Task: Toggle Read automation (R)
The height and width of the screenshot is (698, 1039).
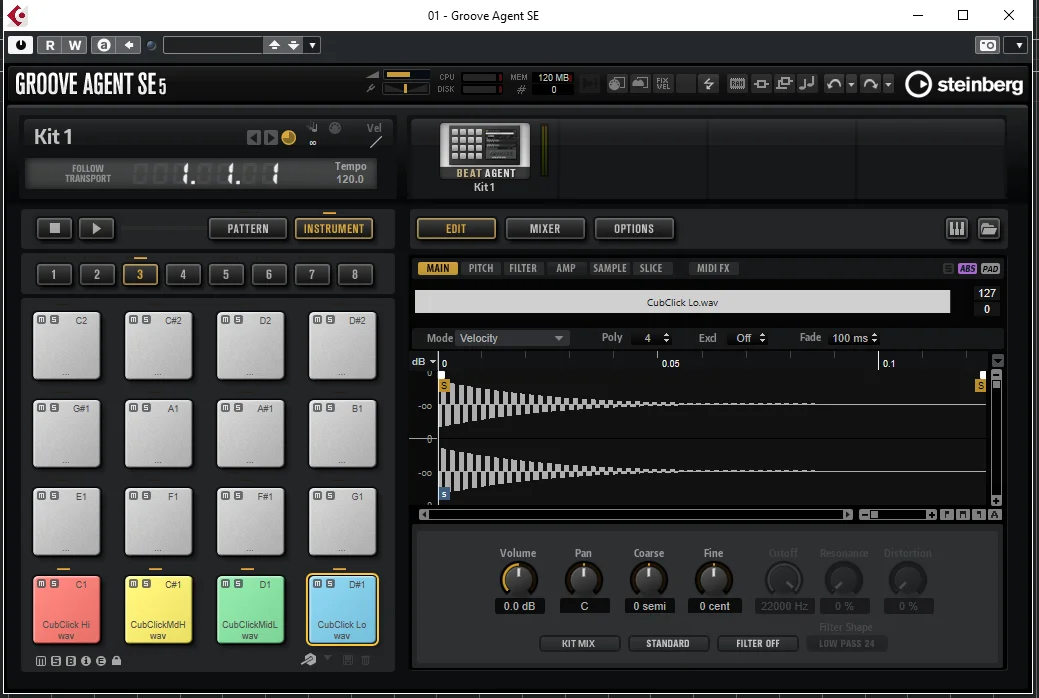Action: pyautogui.click(x=50, y=45)
